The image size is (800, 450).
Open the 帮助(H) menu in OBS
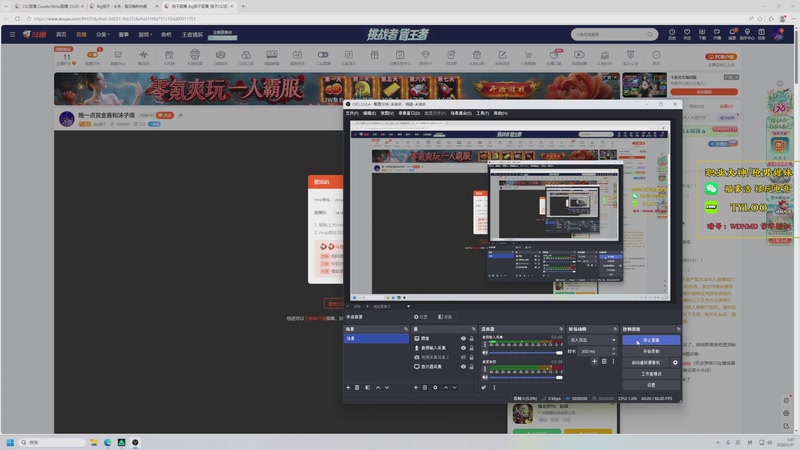click(x=501, y=113)
